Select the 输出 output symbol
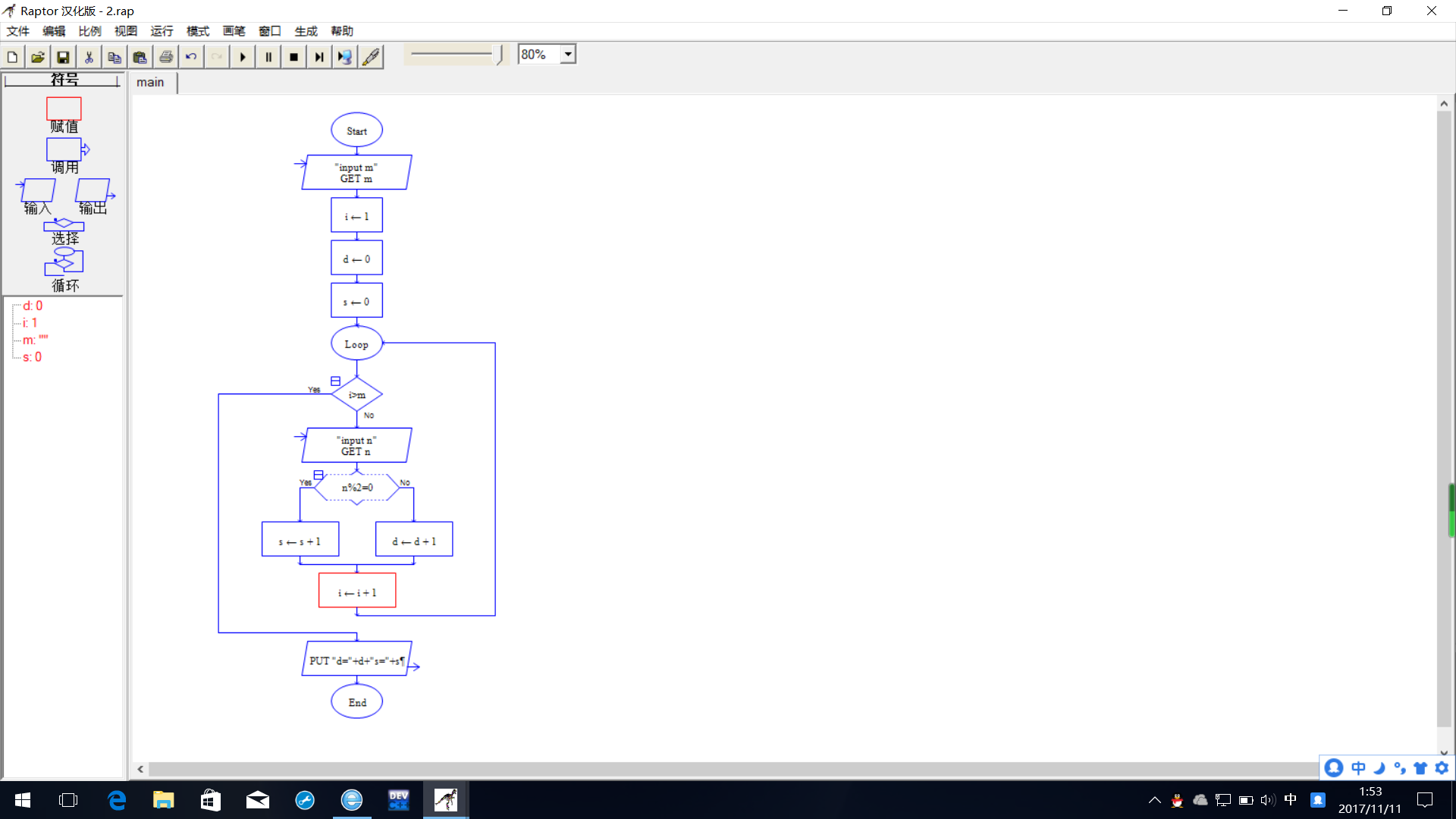 click(94, 190)
